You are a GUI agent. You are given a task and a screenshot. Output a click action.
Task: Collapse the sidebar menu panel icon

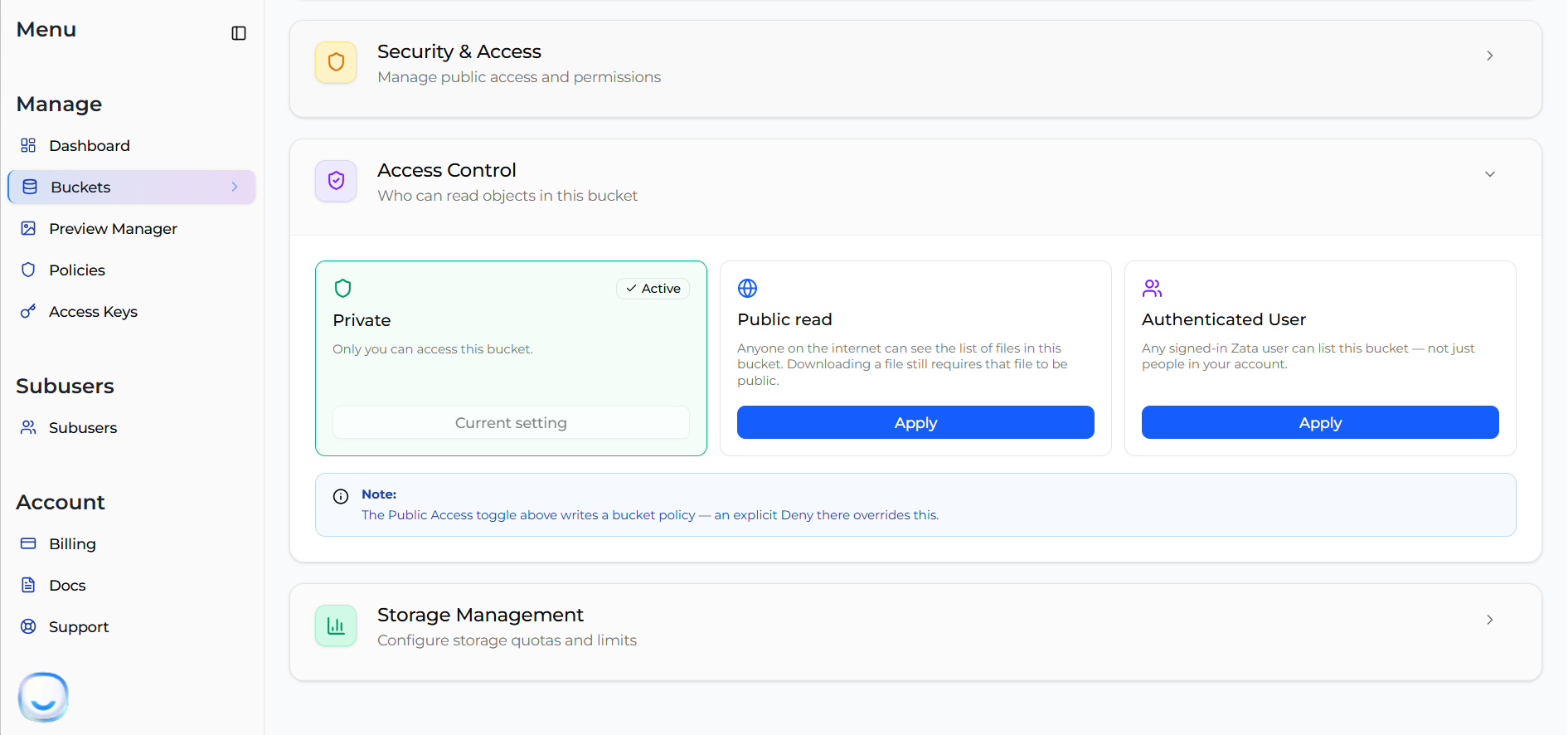click(x=239, y=33)
